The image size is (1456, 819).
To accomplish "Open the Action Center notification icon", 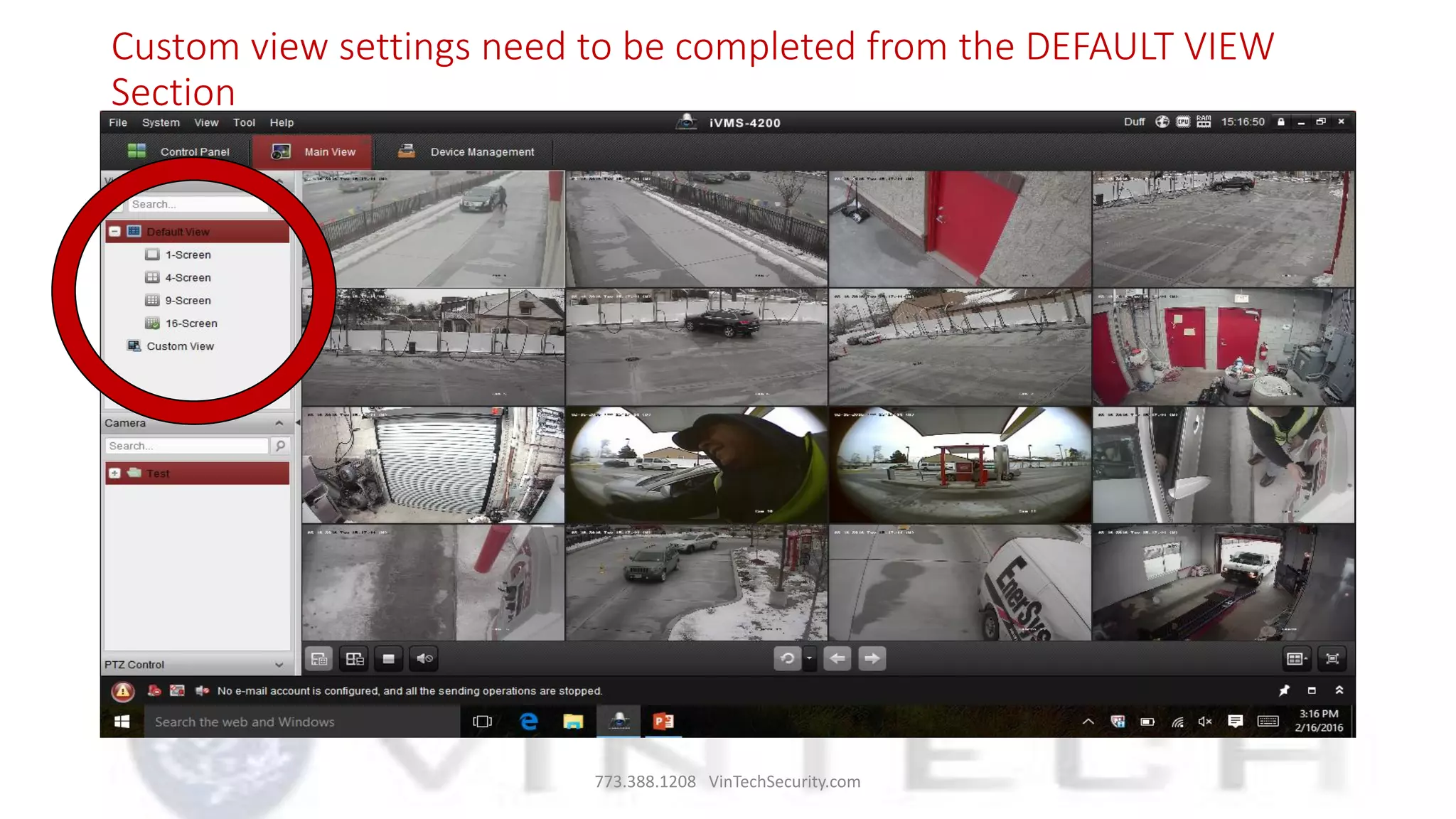I will pyautogui.click(x=1236, y=722).
